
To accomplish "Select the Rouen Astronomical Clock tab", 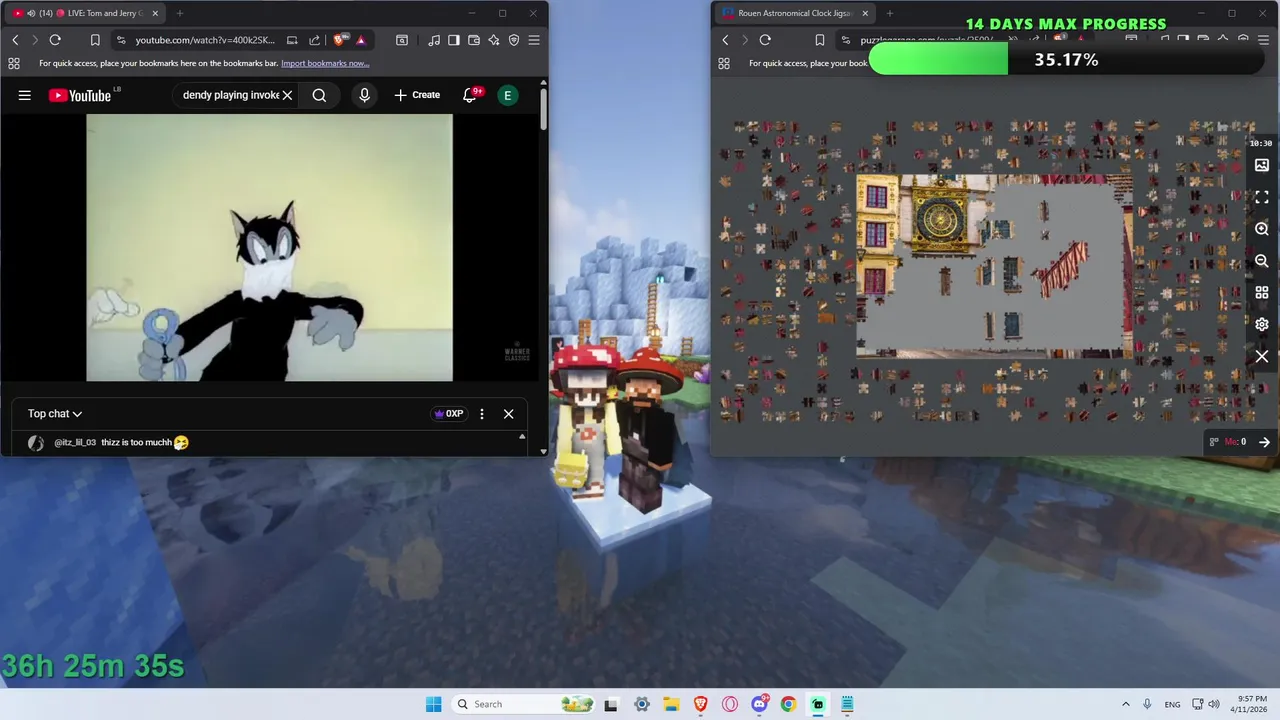I will pyautogui.click(x=795, y=13).
